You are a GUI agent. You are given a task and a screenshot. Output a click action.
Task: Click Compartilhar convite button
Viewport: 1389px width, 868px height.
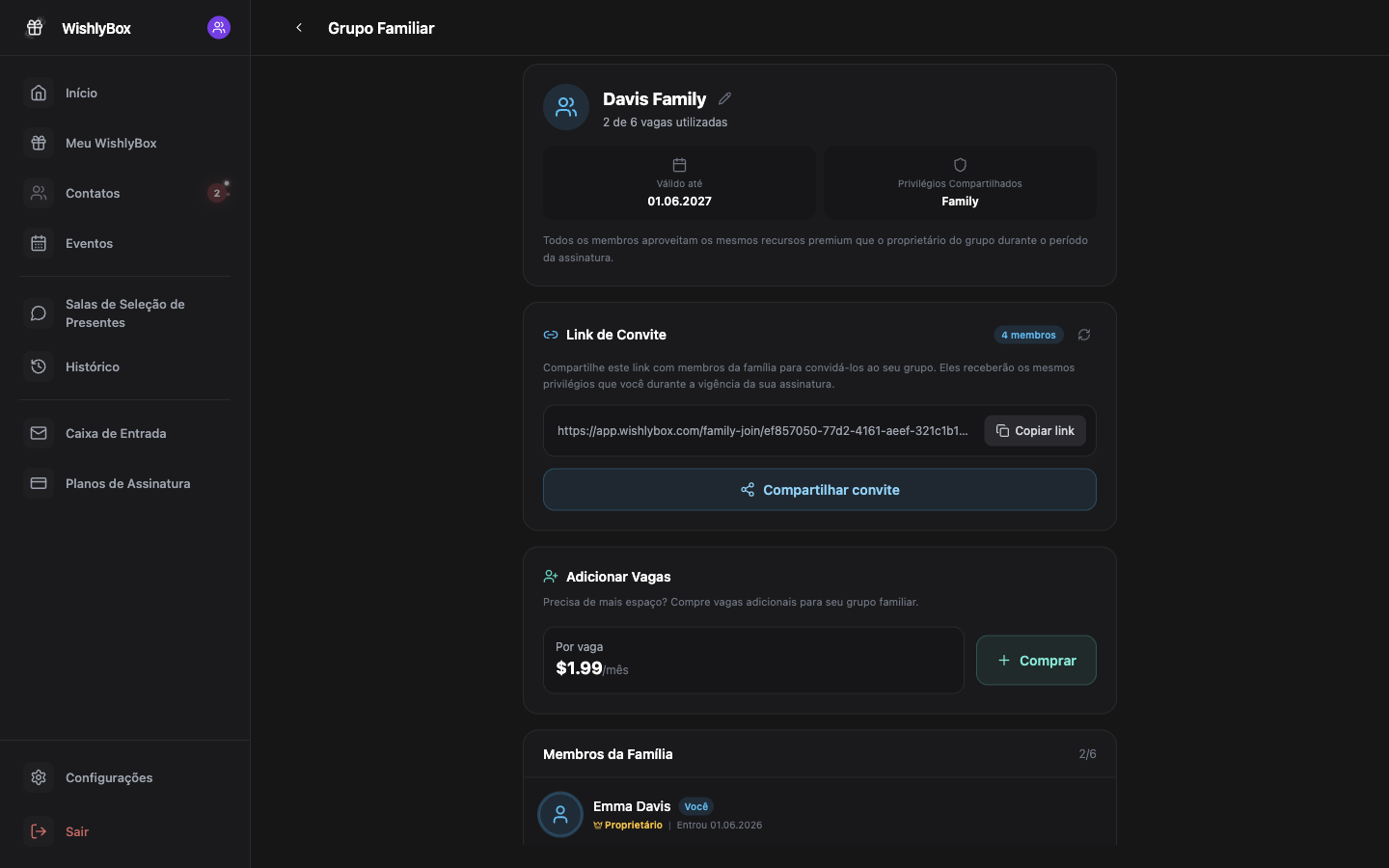point(820,490)
